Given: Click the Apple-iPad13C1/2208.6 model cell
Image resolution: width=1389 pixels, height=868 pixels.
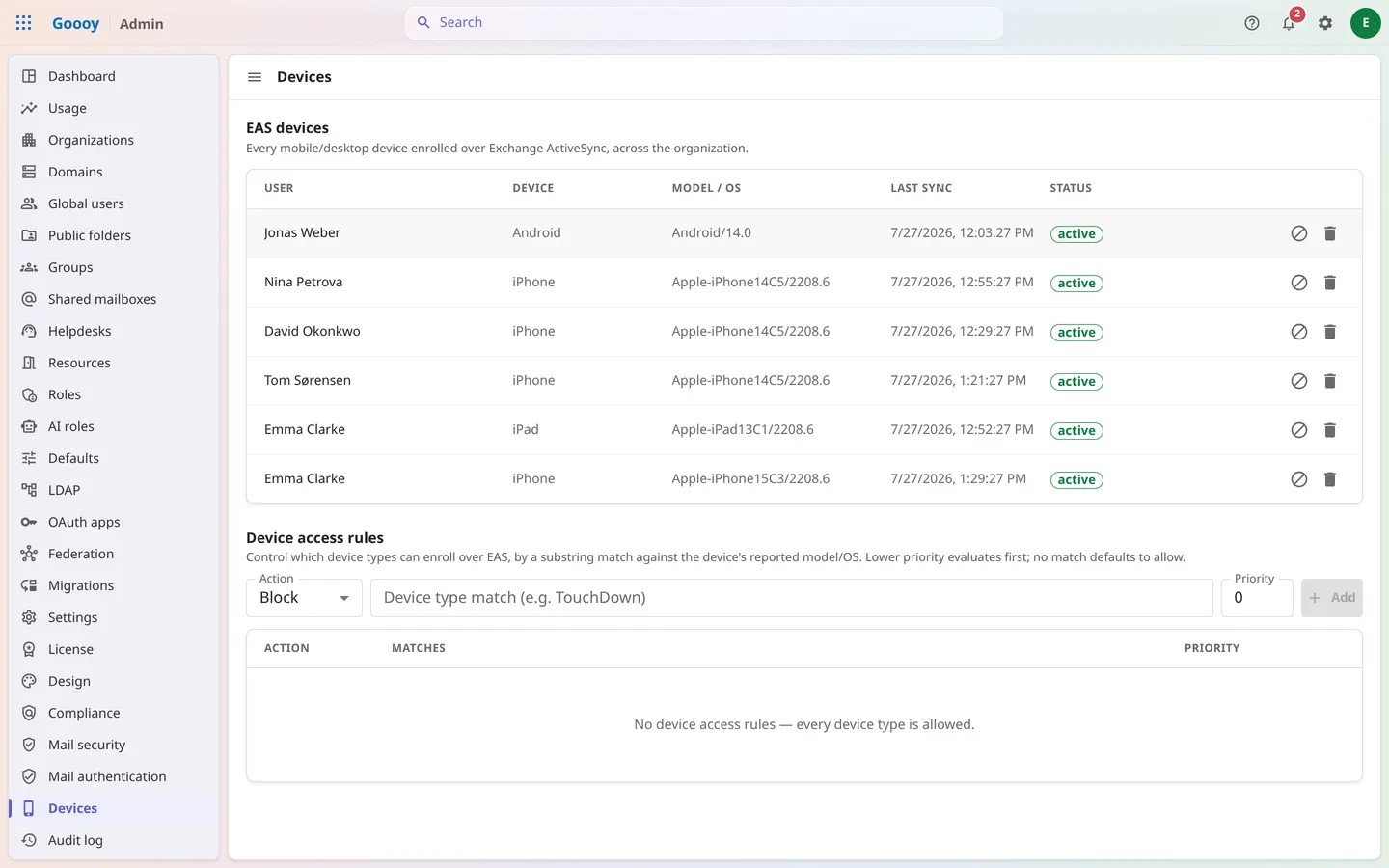Looking at the screenshot, I should [743, 430].
